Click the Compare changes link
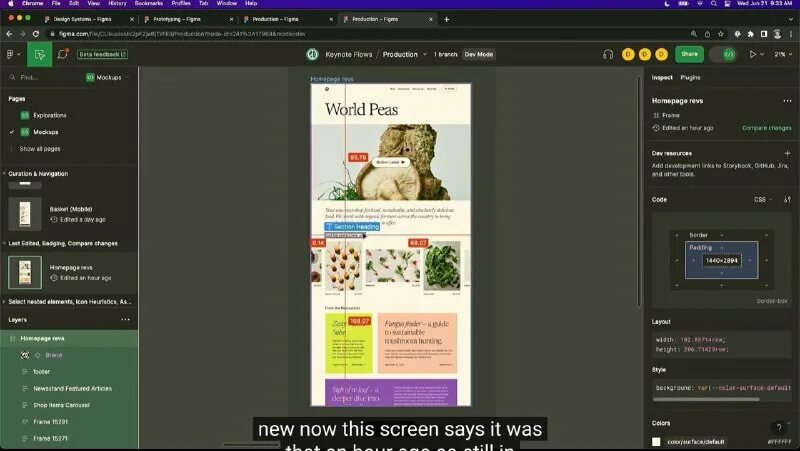Screen dimensions: 800x451 766,128
